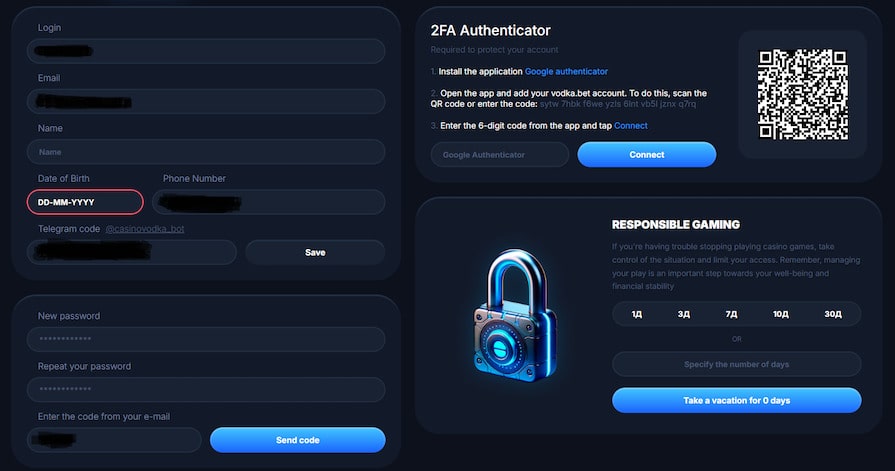Focus the Google Authenticator code field

click(499, 155)
